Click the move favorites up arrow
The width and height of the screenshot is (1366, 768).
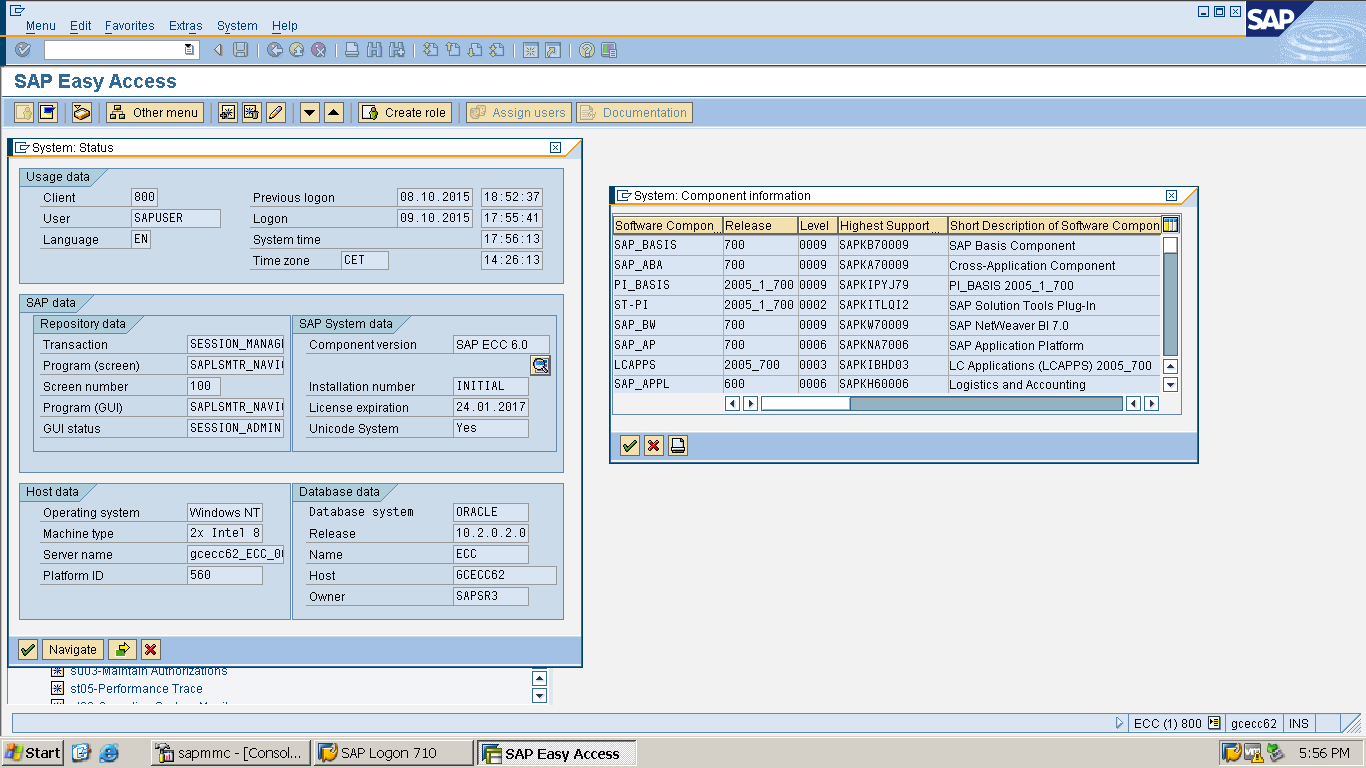(x=334, y=113)
